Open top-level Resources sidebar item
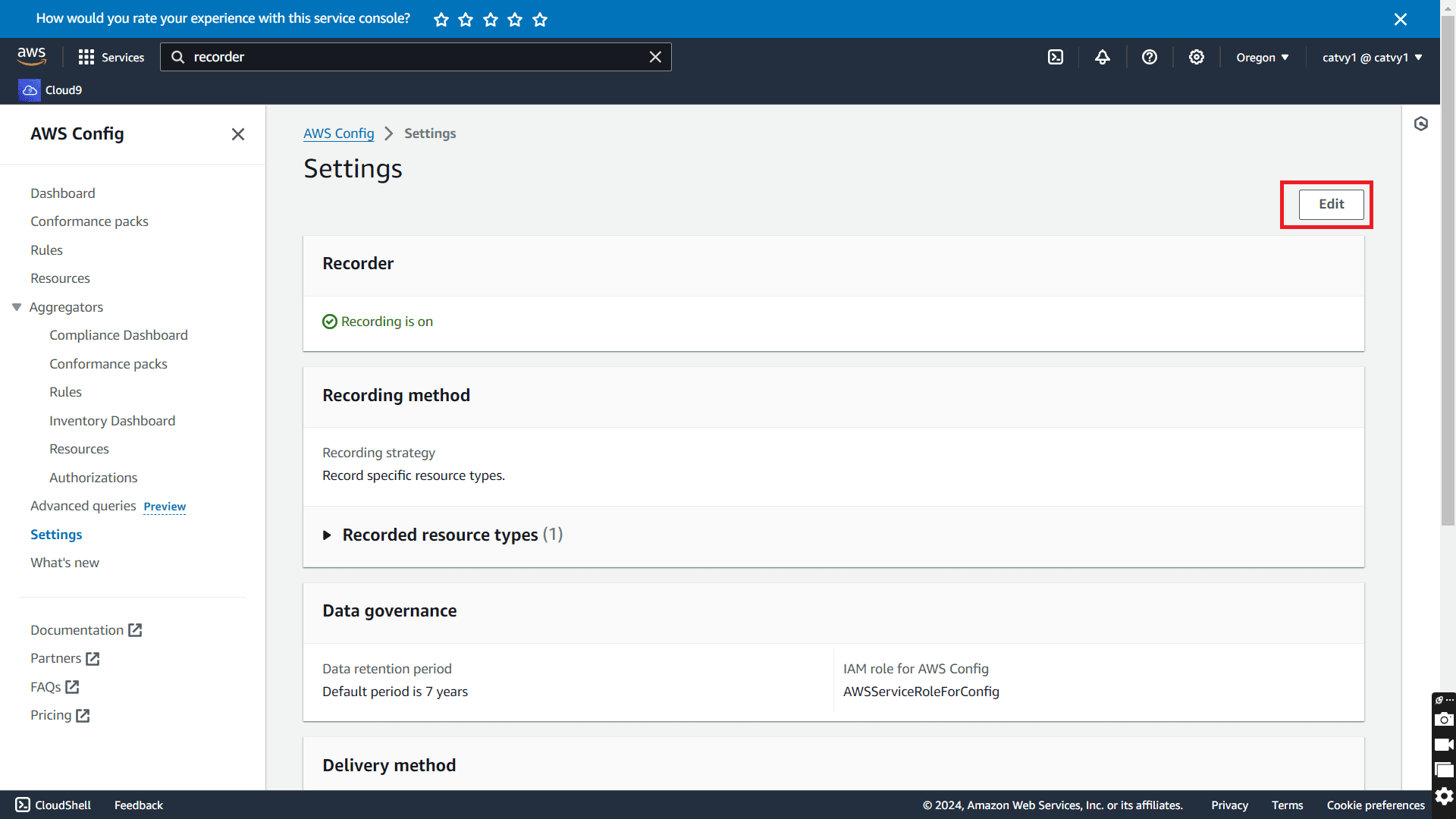The height and width of the screenshot is (819, 1456). coord(60,278)
